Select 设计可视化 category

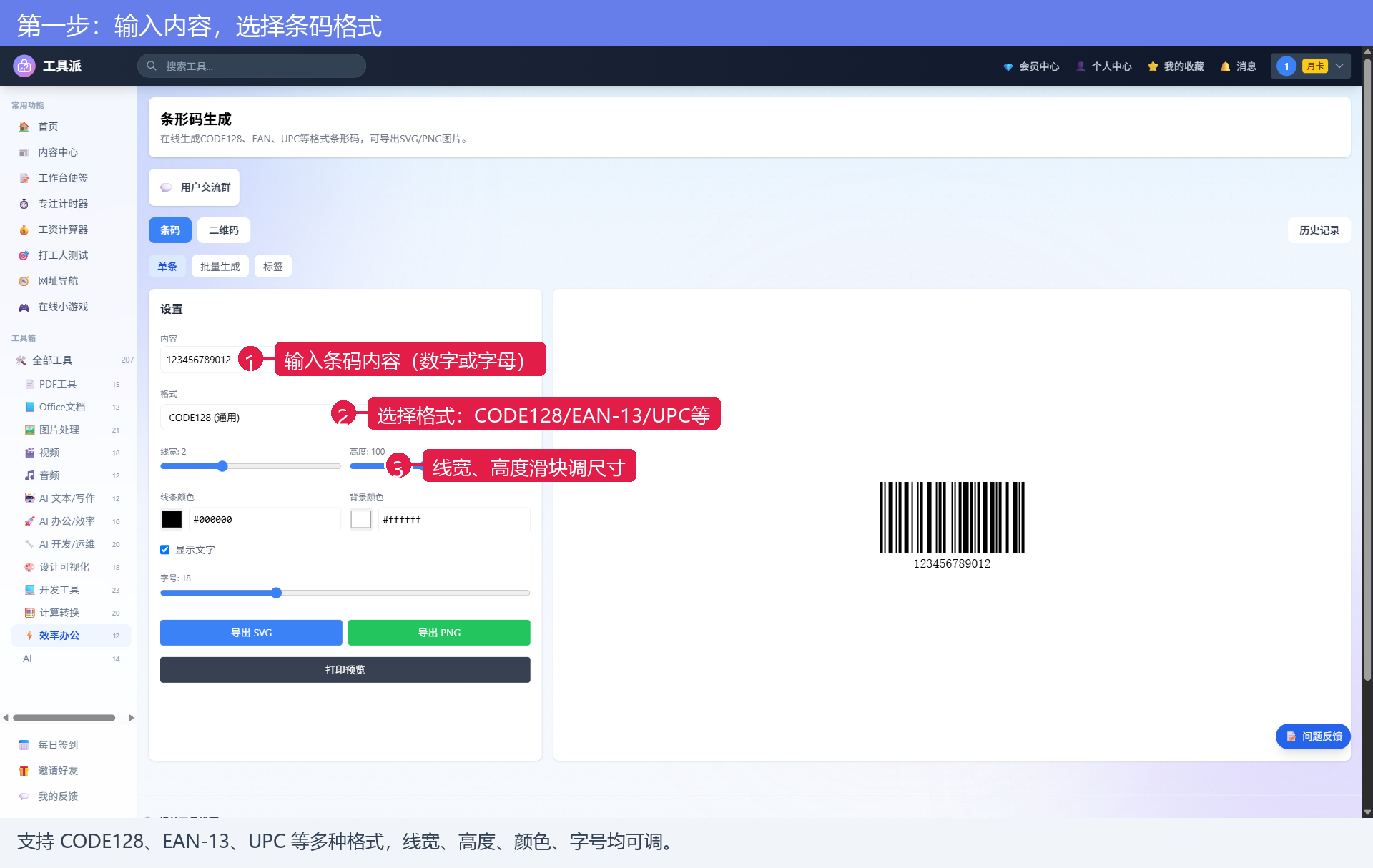coord(72,567)
